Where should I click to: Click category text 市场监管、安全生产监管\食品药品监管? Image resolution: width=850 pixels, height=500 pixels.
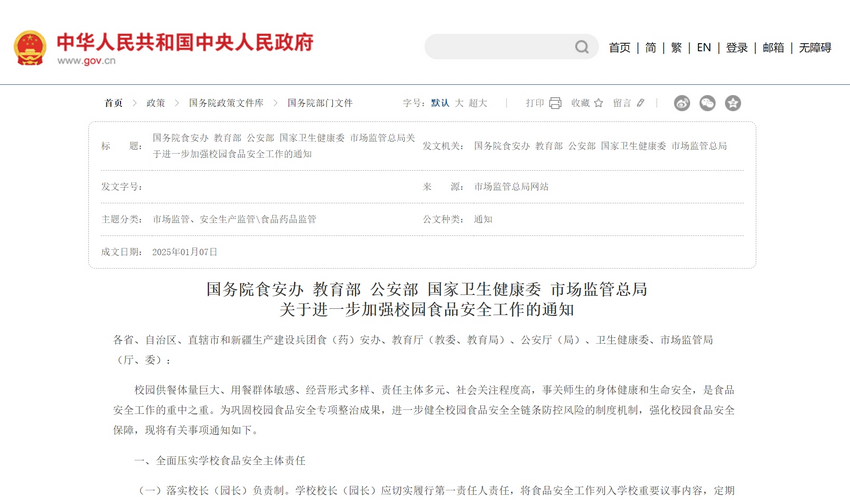pos(234,219)
